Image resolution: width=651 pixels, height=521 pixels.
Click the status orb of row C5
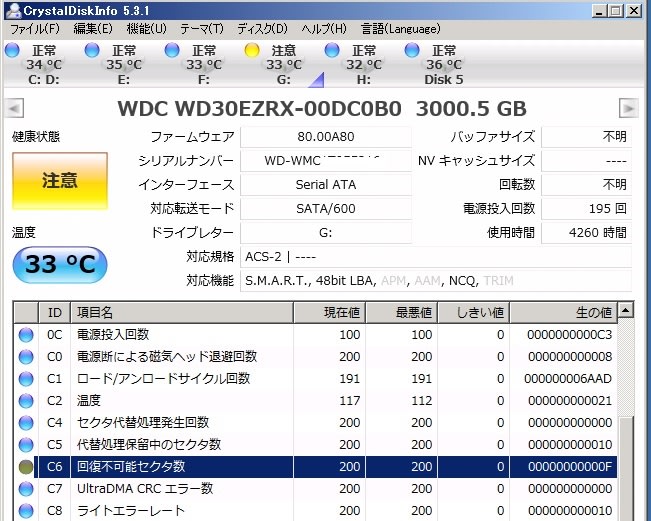tap(26, 445)
